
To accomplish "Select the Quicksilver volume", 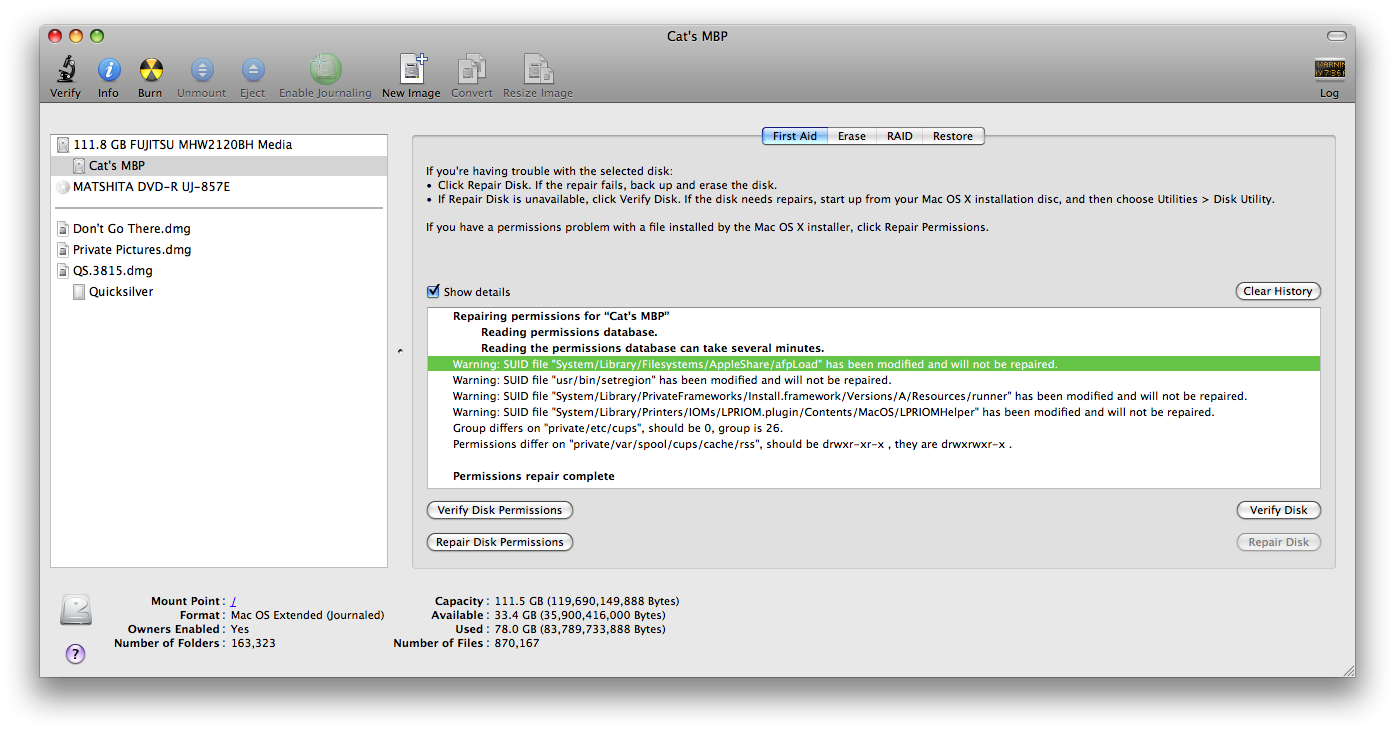I will [x=219, y=292].
